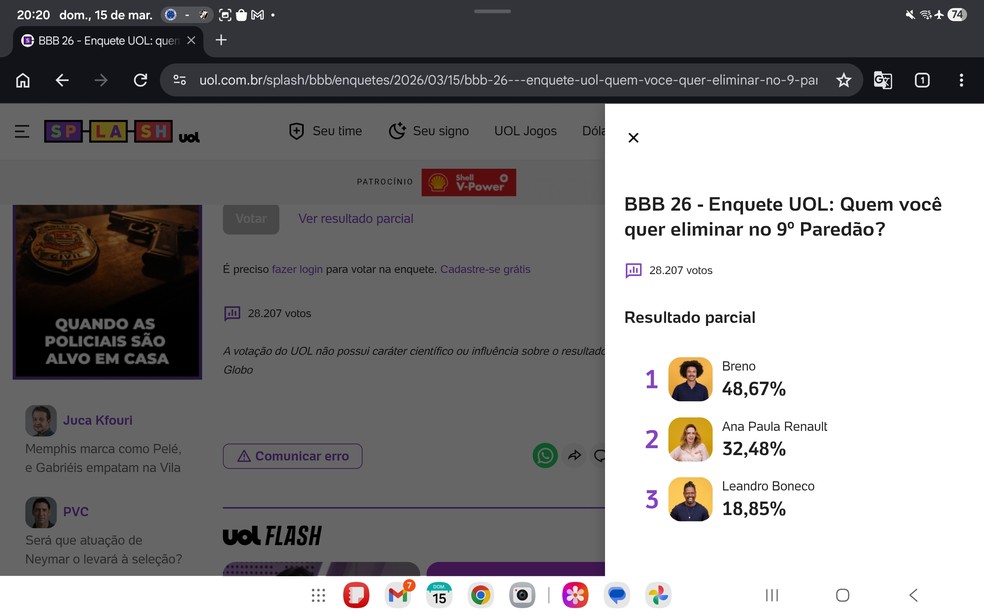Image resolution: width=984 pixels, height=615 pixels.
Task: Open the Chrome three-dot menu
Action: 961,79
